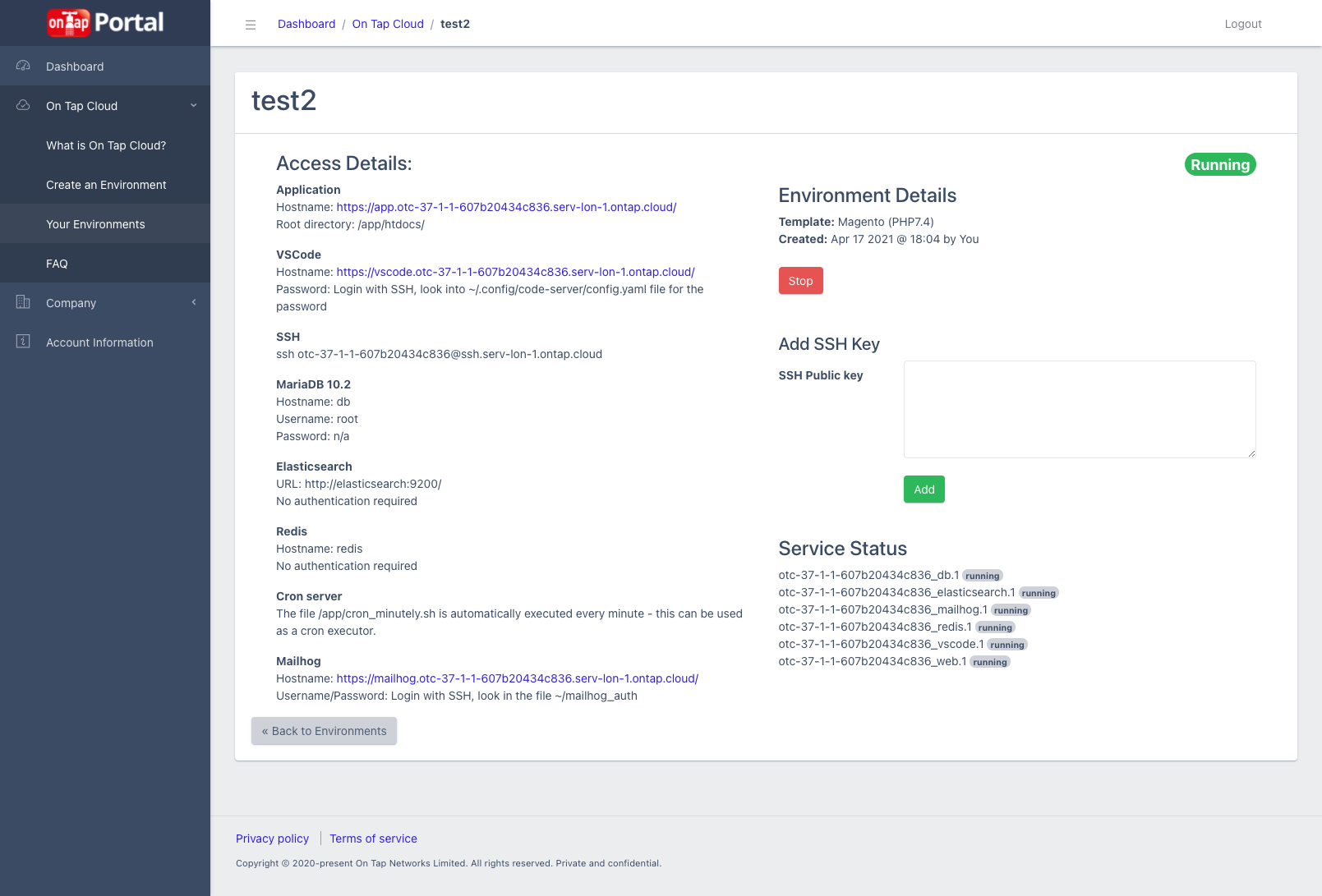Click the Template Magento (PHP7.4) text
Image resolution: width=1322 pixels, height=896 pixels.
click(856, 222)
